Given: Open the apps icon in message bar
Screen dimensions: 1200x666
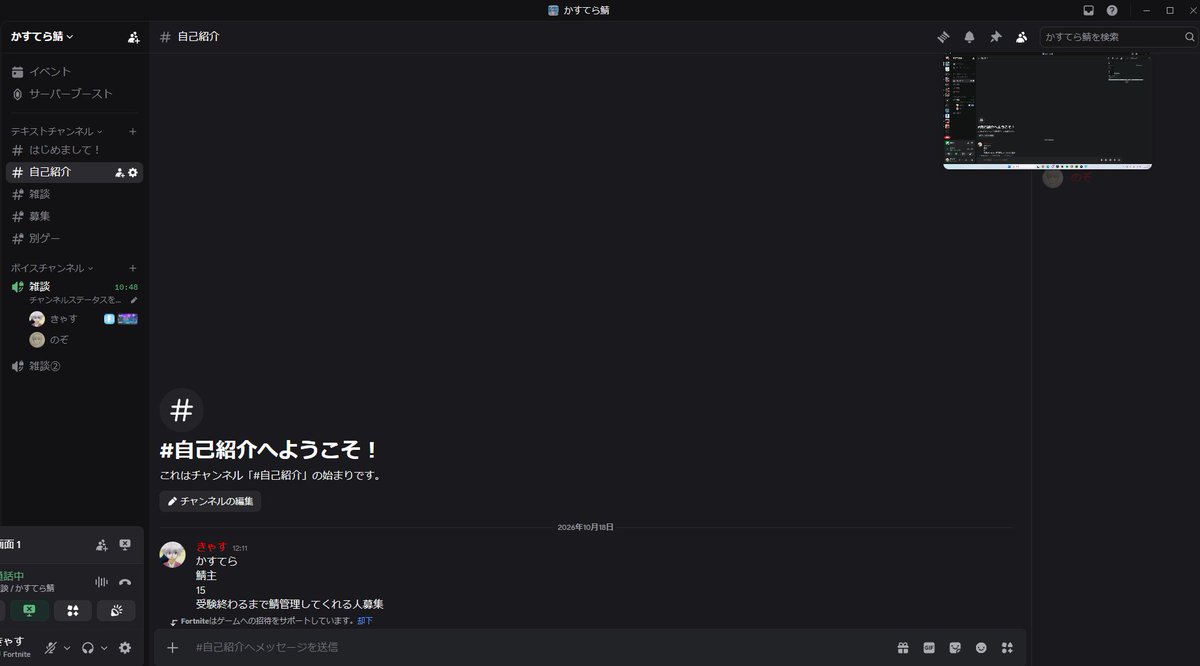Looking at the screenshot, I should [x=1007, y=648].
